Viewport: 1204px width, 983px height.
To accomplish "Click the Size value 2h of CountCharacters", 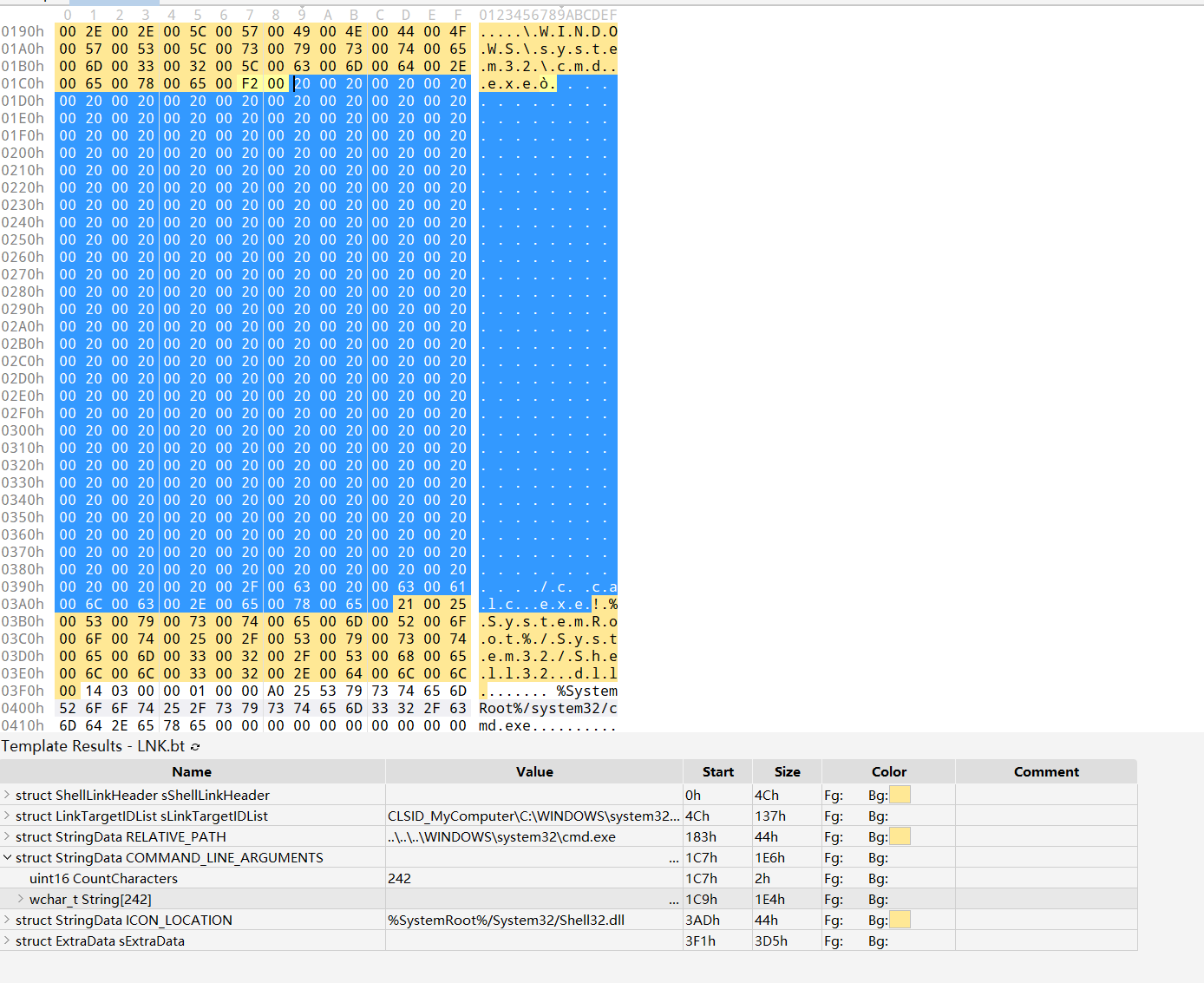I will 762,878.
